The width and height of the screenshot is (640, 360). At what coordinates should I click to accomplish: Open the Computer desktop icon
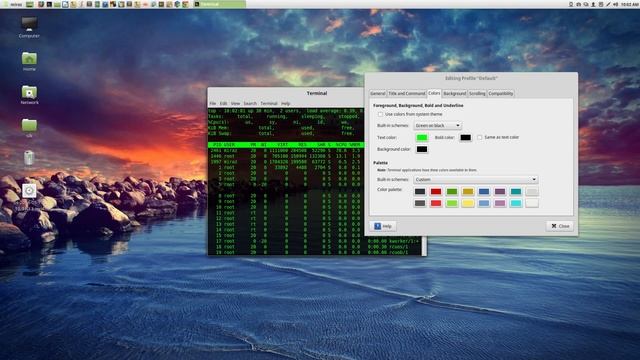(29, 27)
